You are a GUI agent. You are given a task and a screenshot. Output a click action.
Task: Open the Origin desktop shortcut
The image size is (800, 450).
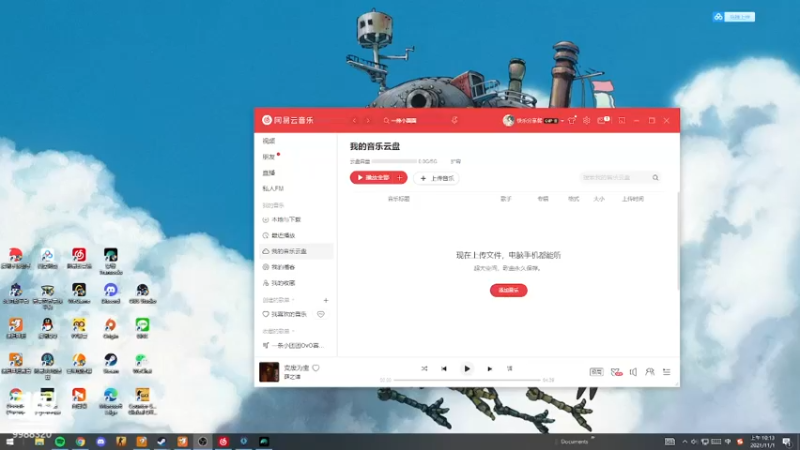pos(111,328)
